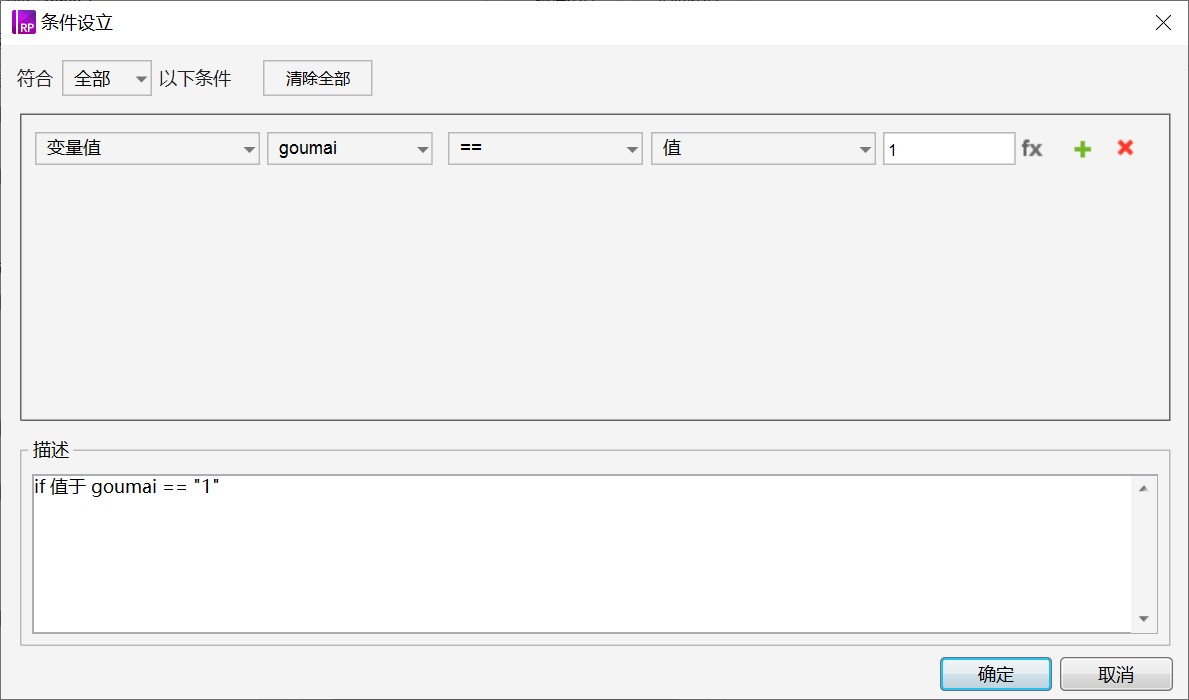Image resolution: width=1189 pixels, height=700 pixels.
Task: Click the 以下条件 label text
Action: tap(195, 78)
